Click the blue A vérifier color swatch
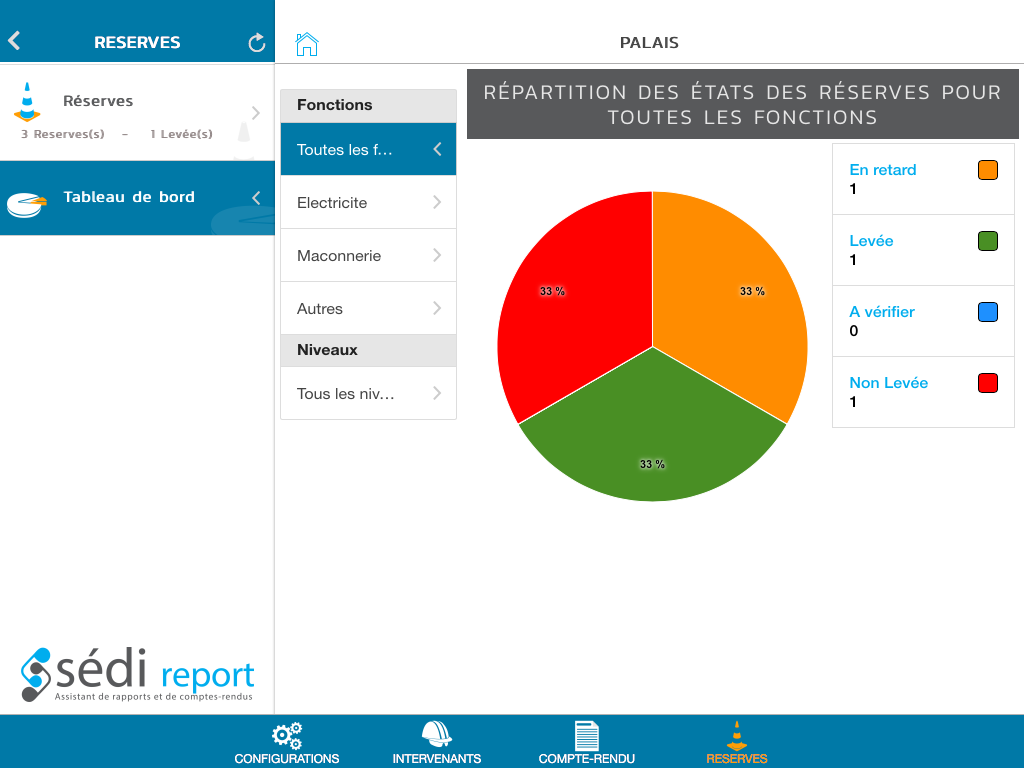The image size is (1024, 768). point(988,312)
